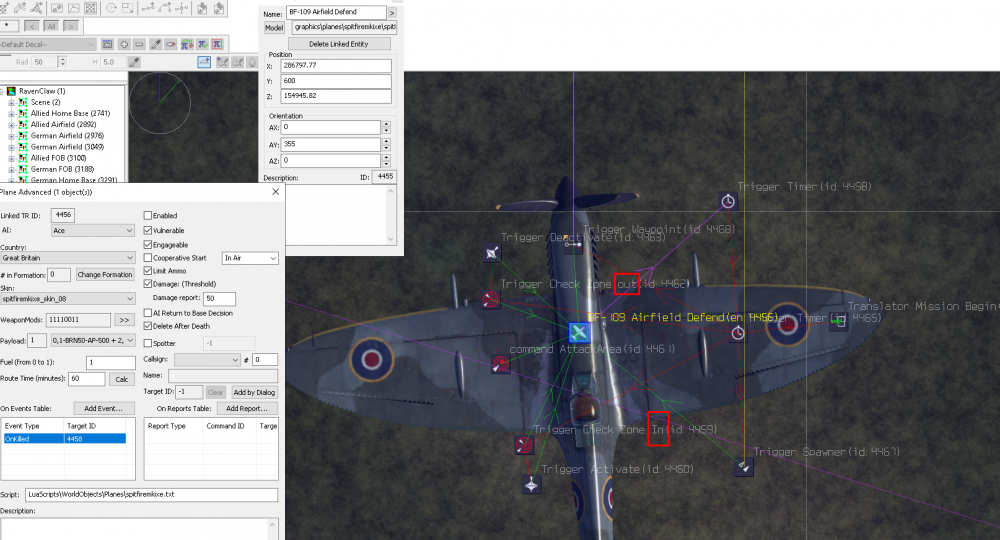Select the Trigger Spawner node icon

click(x=742, y=467)
